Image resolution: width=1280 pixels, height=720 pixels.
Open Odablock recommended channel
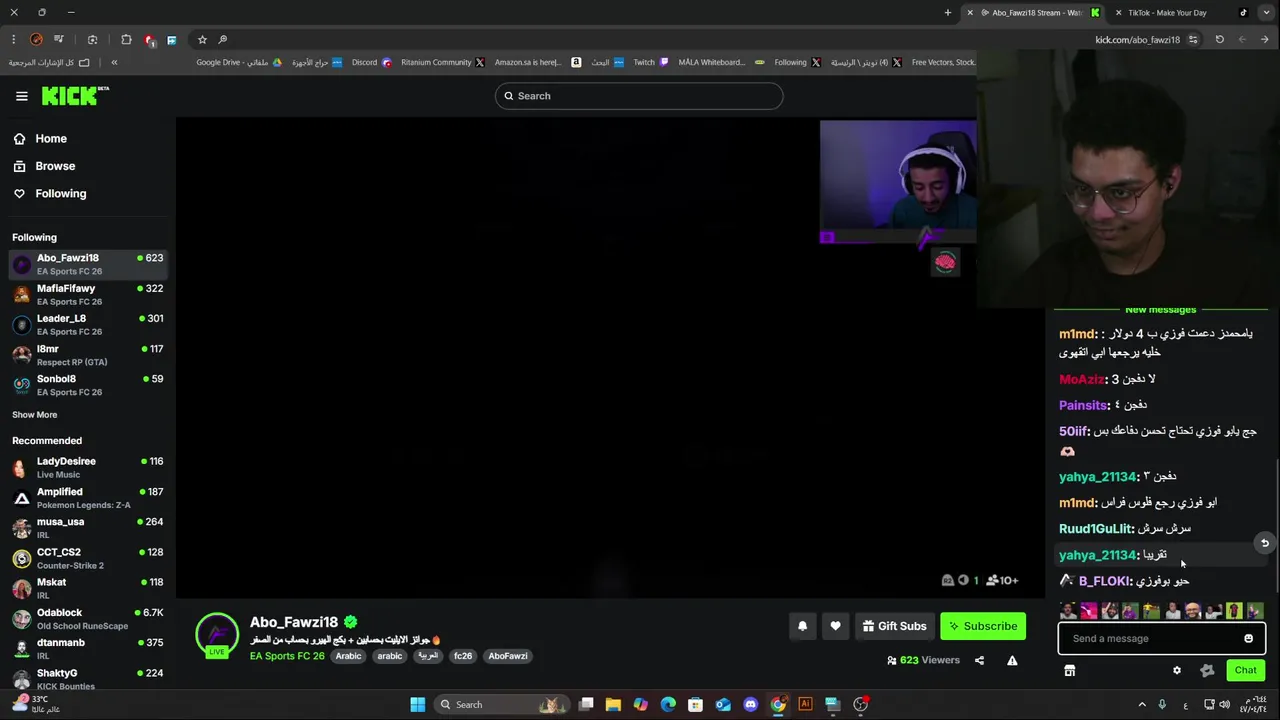(87, 618)
